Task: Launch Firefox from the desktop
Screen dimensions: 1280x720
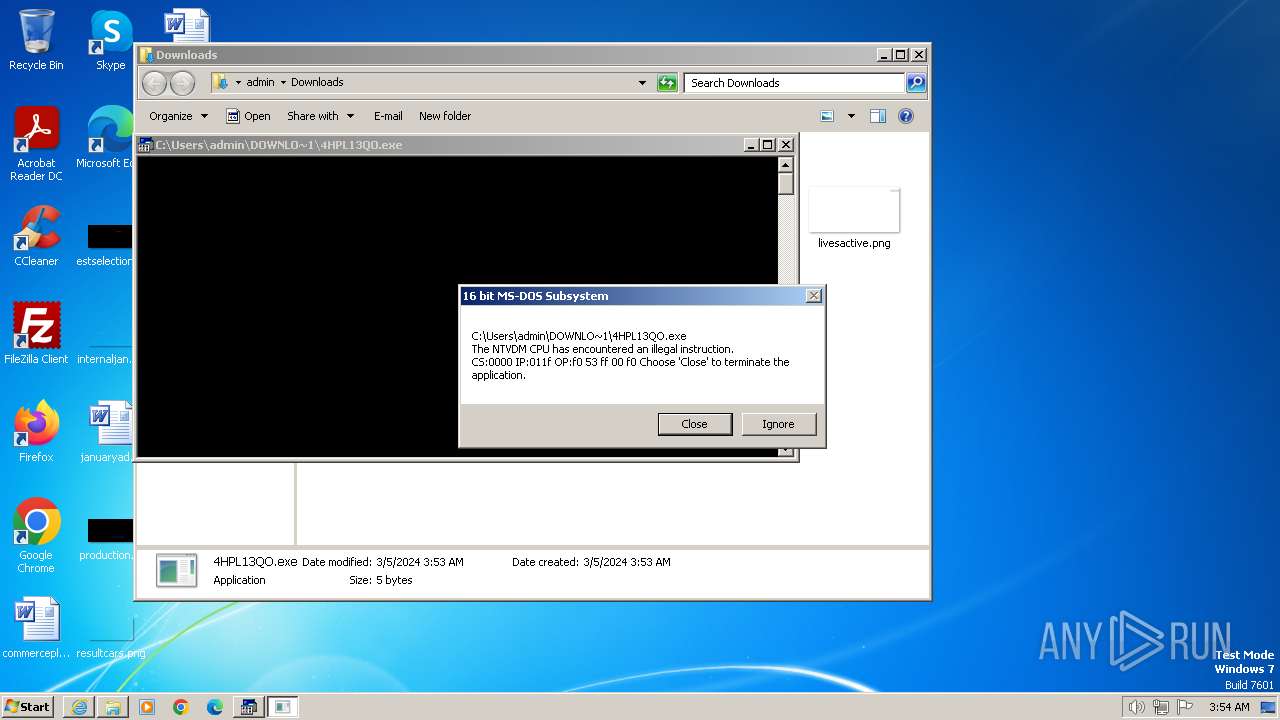Action: click(36, 431)
